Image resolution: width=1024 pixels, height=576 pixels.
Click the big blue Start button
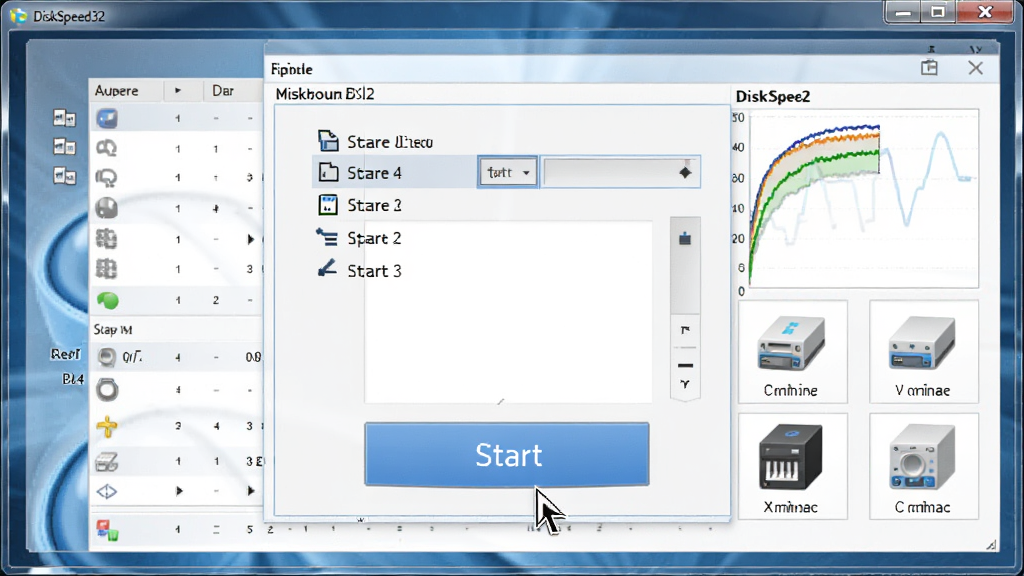click(x=507, y=455)
